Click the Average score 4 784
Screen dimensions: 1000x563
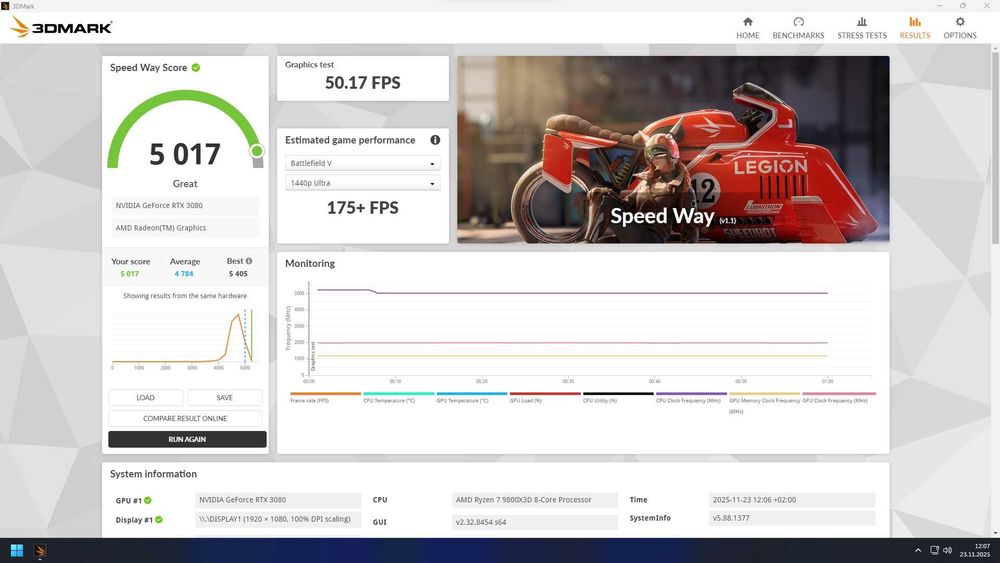tap(184, 274)
